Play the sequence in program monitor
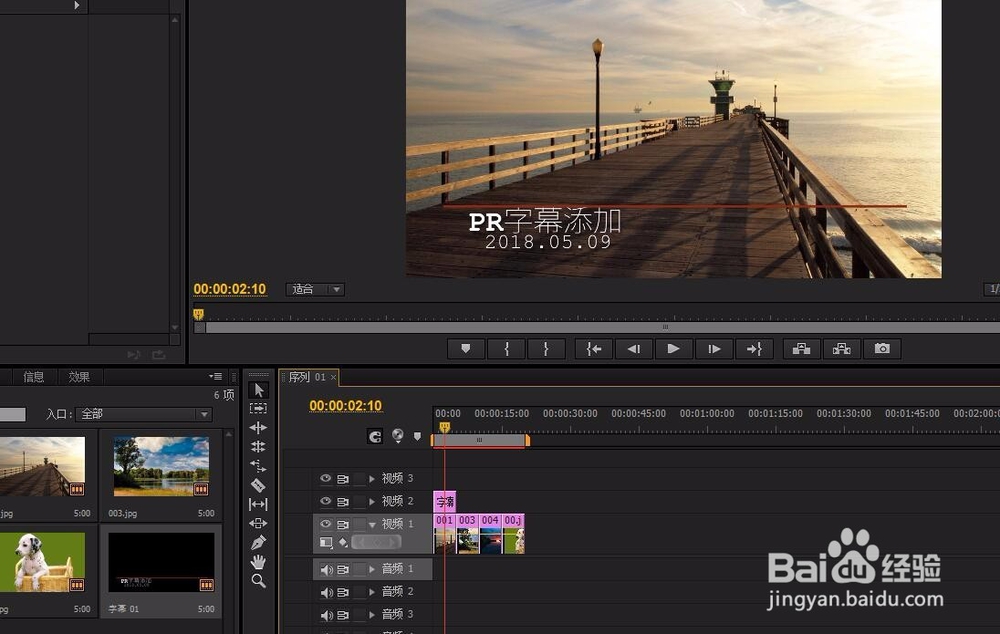The image size is (1000, 634). point(673,349)
